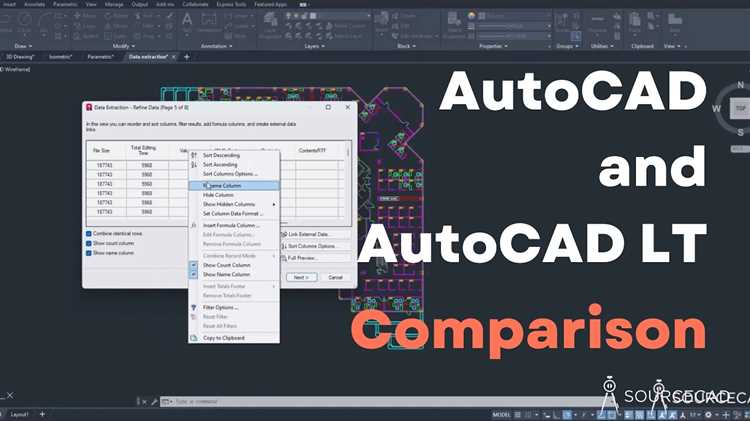Open the Output ribbon tab
The width and height of the screenshot is (750, 421).
pyautogui.click(x=139, y=4)
